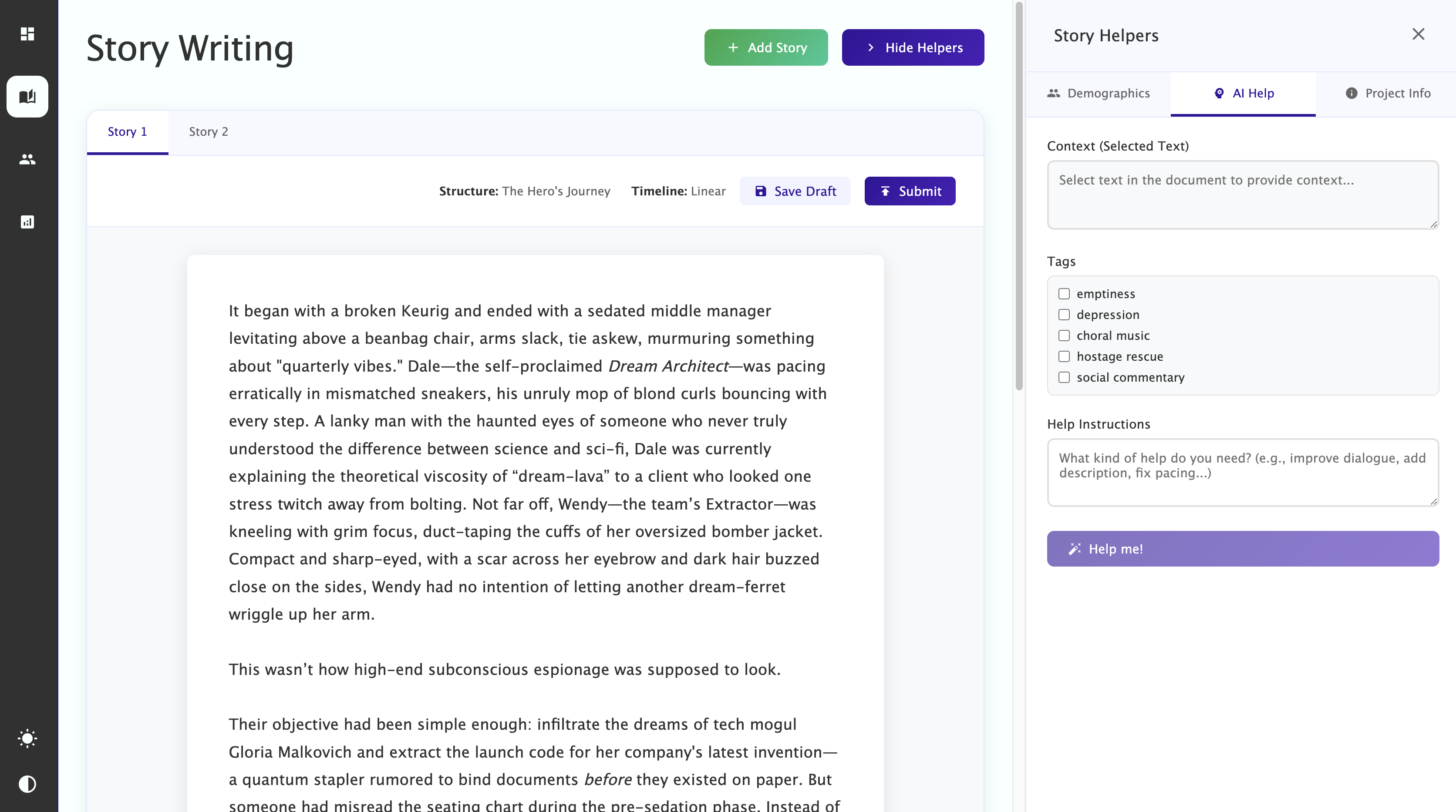Tick the hostage rescue tag checkbox
1456x812 pixels.
point(1064,356)
